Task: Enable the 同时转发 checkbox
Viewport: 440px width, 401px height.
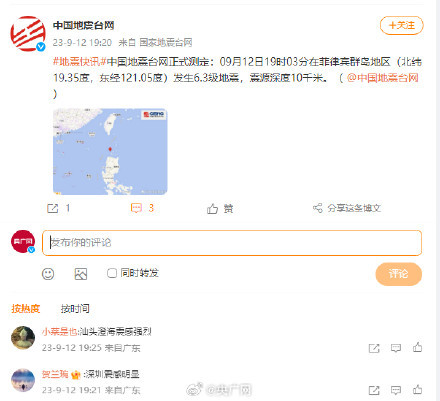Action: (x=112, y=273)
